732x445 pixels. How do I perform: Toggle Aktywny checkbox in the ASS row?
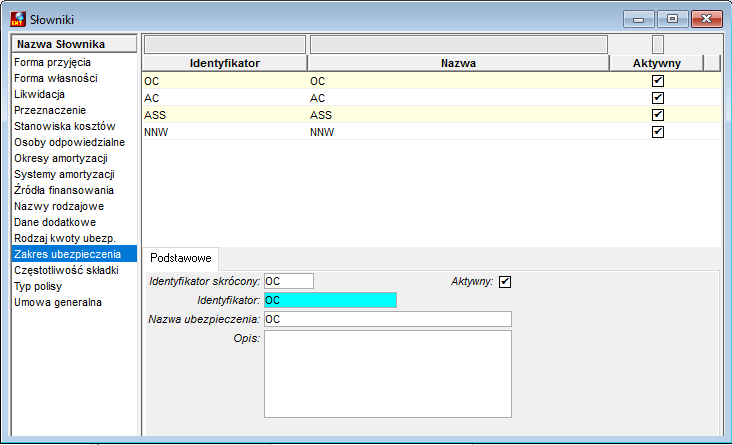(x=658, y=114)
